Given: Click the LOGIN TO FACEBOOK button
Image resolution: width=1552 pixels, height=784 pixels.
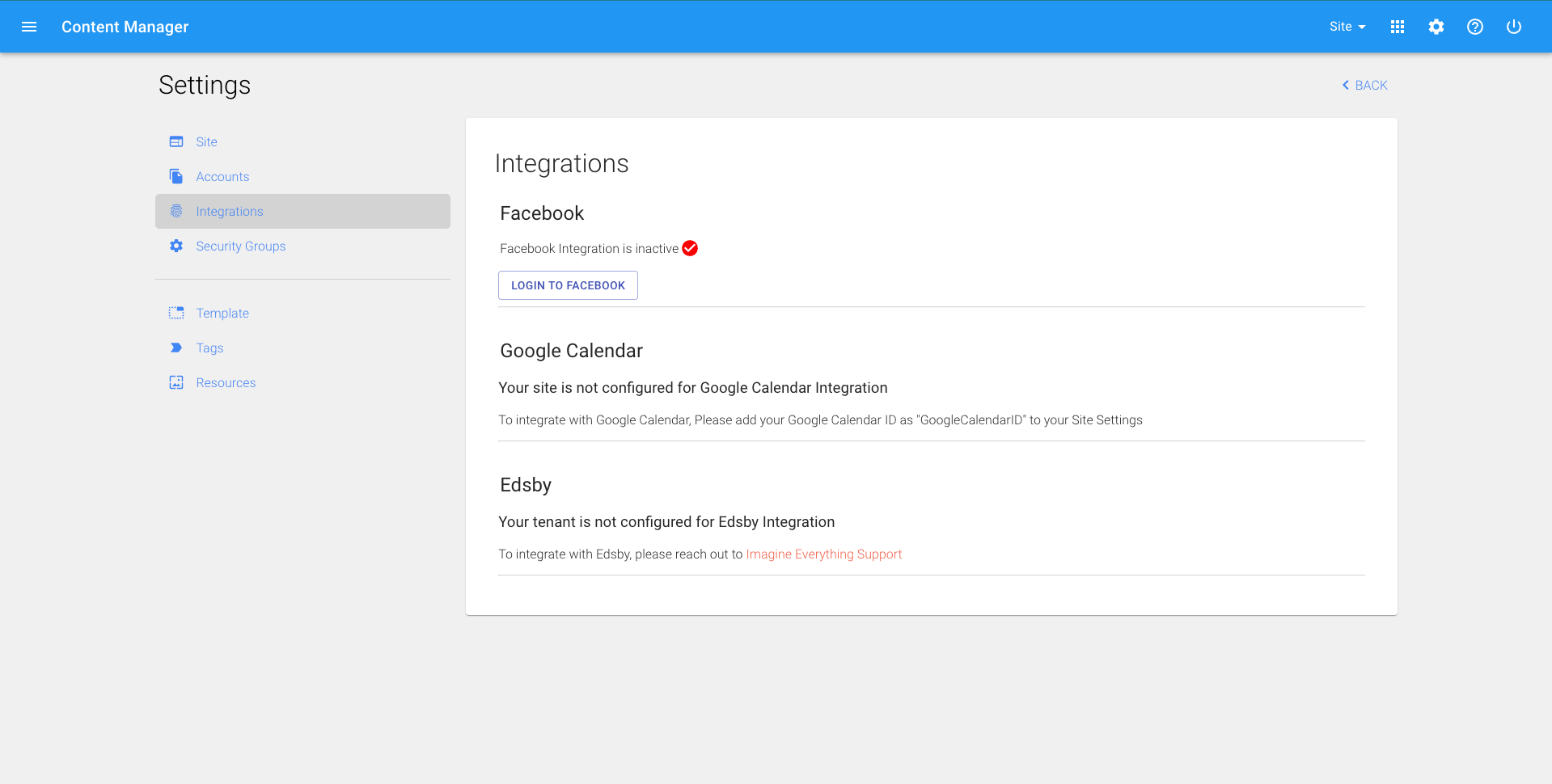Looking at the screenshot, I should pos(568,285).
